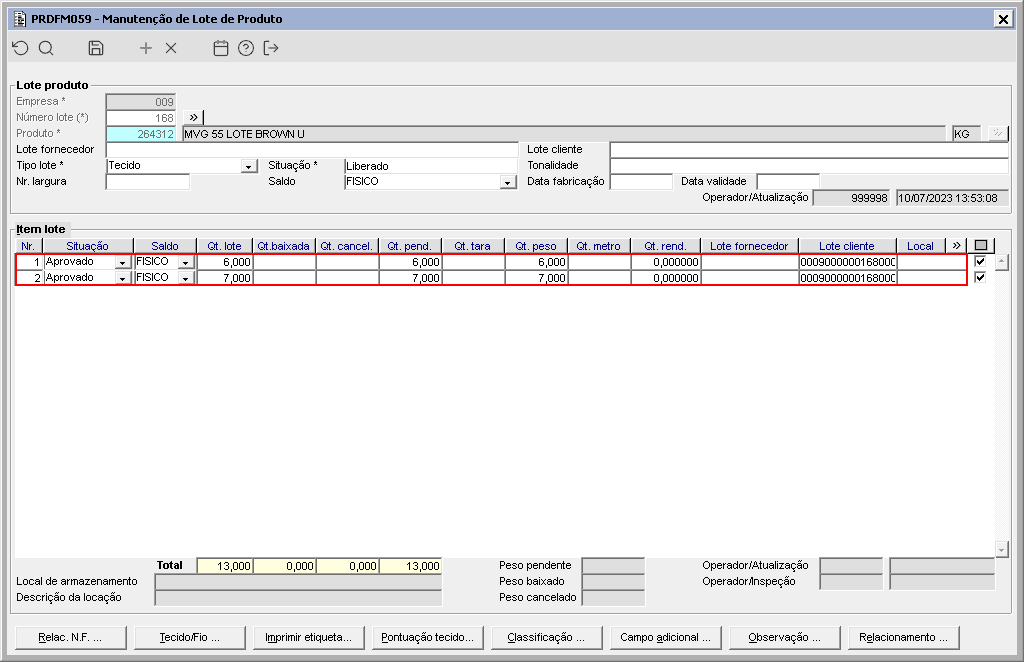Click the Pontuação tecido button
The height and width of the screenshot is (662, 1024).
(x=427, y=638)
